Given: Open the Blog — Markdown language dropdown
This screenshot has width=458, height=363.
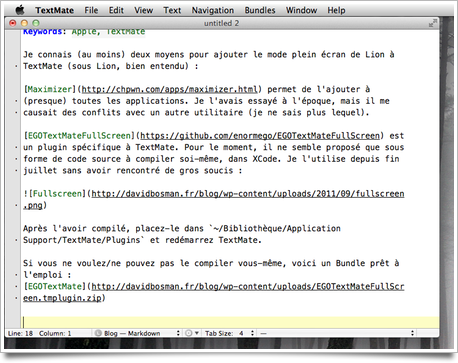Looking at the screenshot, I should click(137, 333).
